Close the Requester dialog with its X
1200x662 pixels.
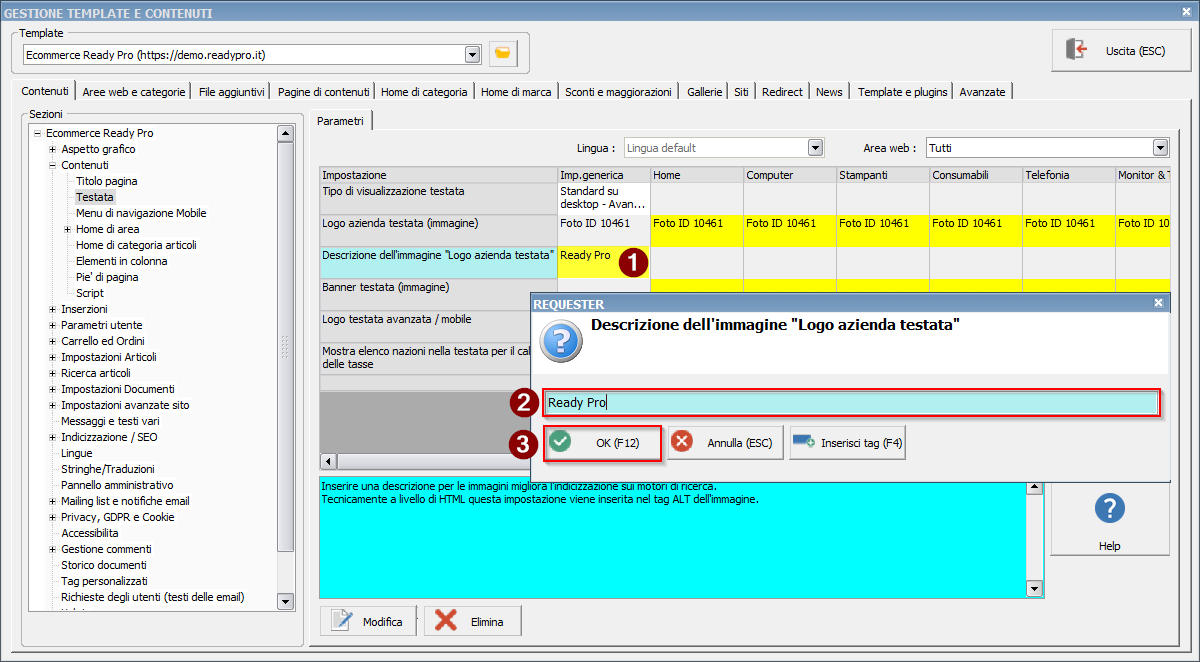click(x=1158, y=302)
